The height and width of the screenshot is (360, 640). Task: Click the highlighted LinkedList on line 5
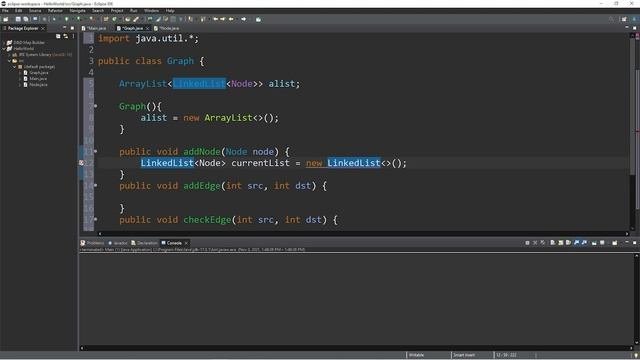[199, 83]
